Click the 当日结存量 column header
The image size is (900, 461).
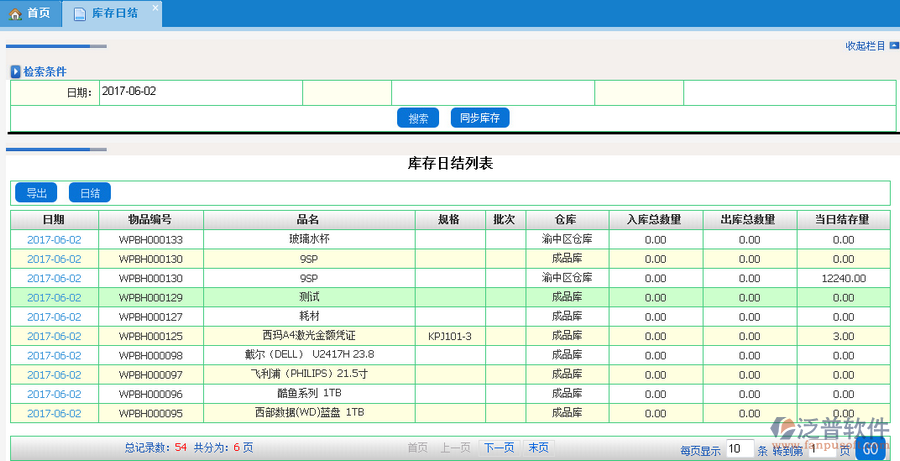(840, 220)
